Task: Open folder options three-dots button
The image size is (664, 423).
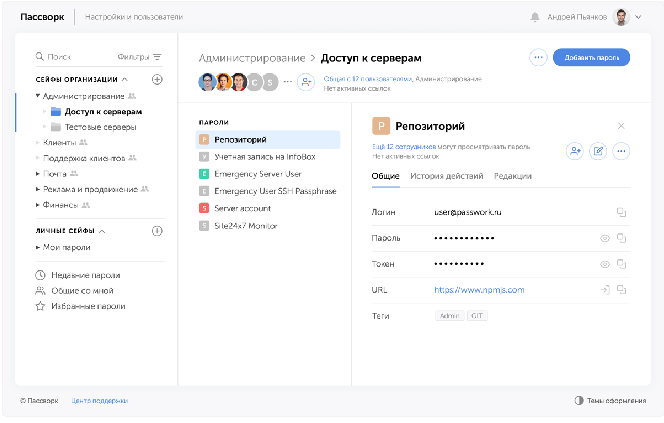Action: 538,57
